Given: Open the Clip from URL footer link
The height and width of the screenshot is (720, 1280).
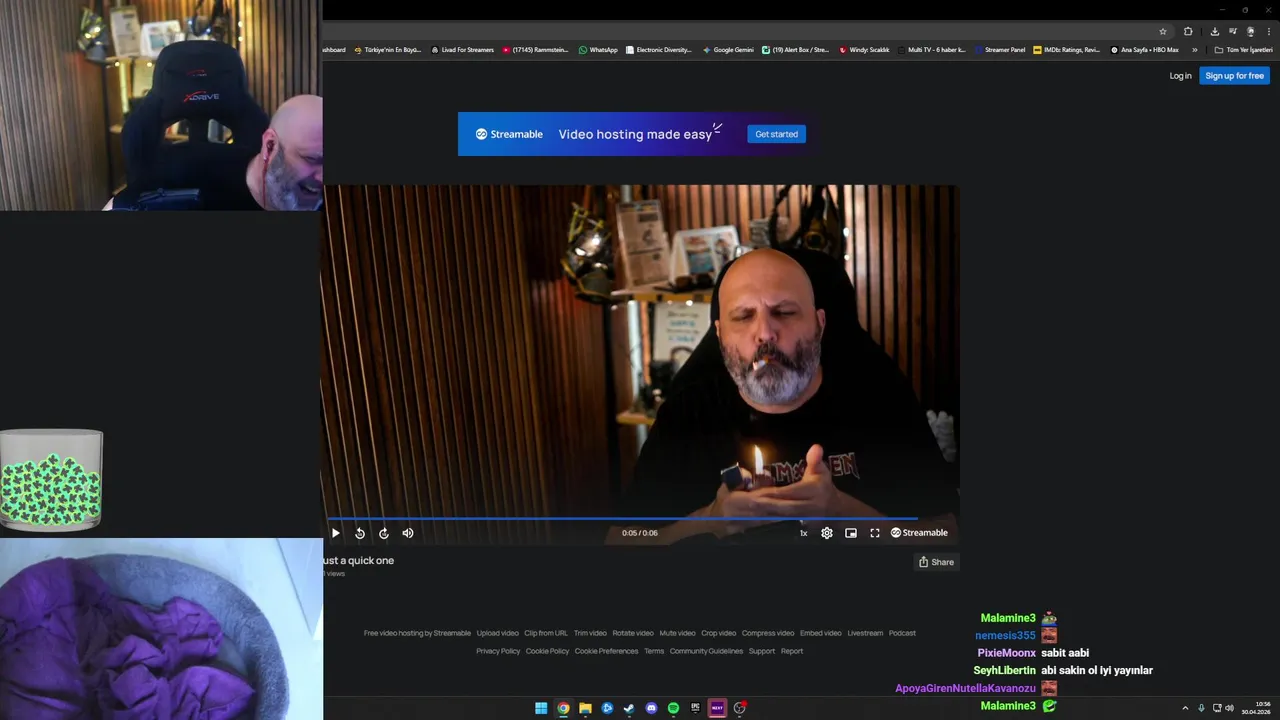Looking at the screenshot, I should 546,633.
